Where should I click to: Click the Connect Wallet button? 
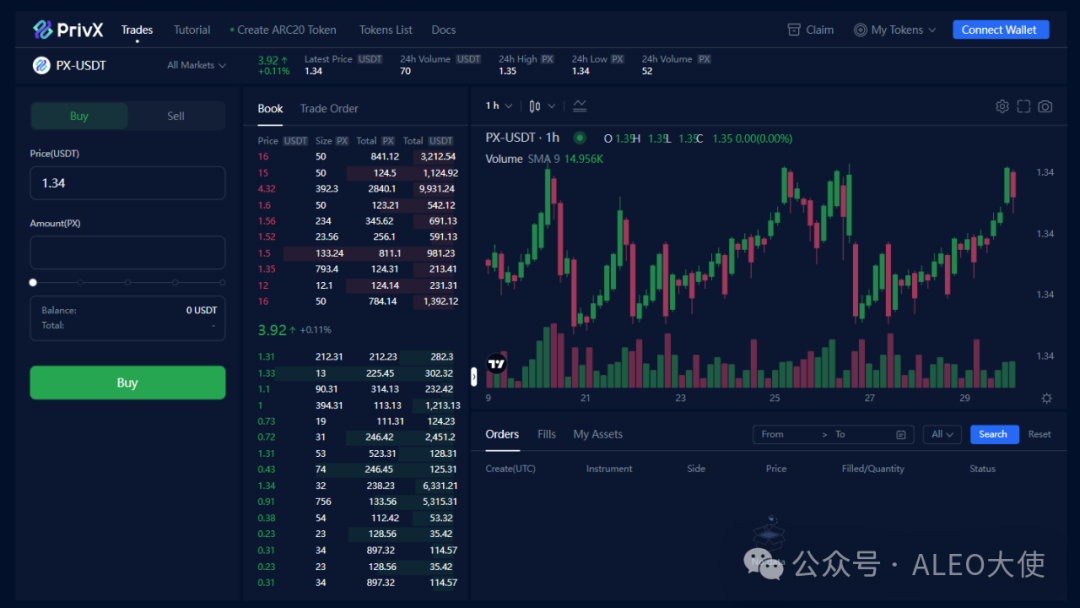[1000, 30]
